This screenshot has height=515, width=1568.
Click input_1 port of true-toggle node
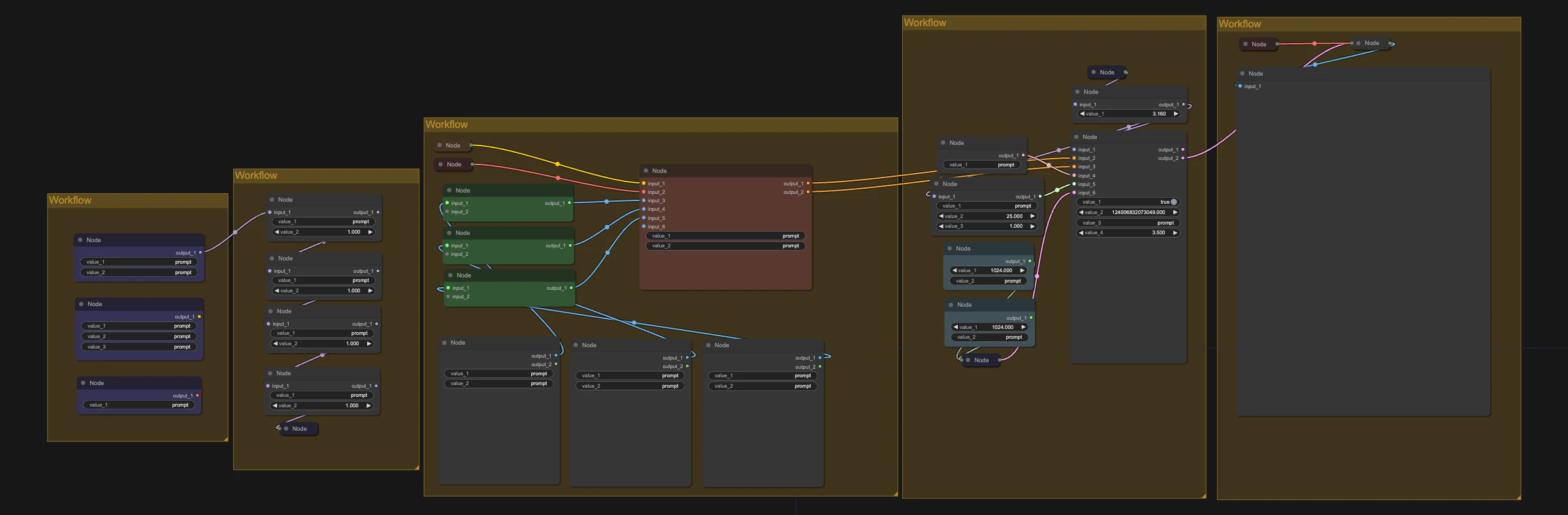coord(1074,149)
